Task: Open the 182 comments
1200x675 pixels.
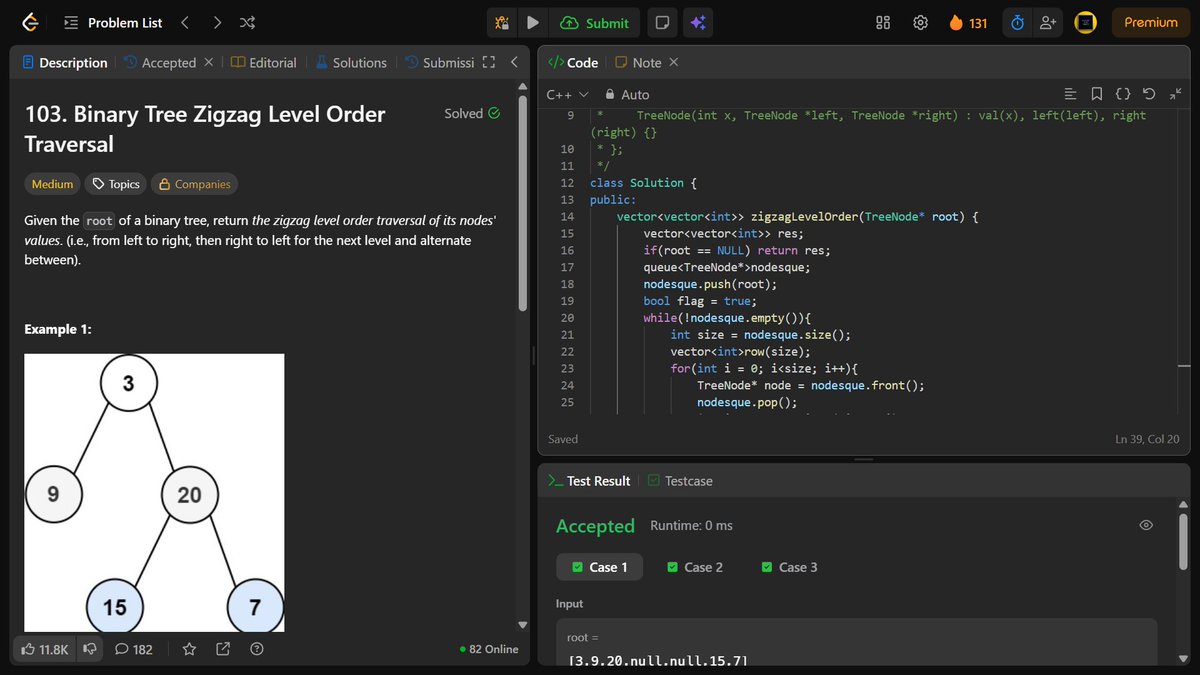Action: (x=134, y=649)
